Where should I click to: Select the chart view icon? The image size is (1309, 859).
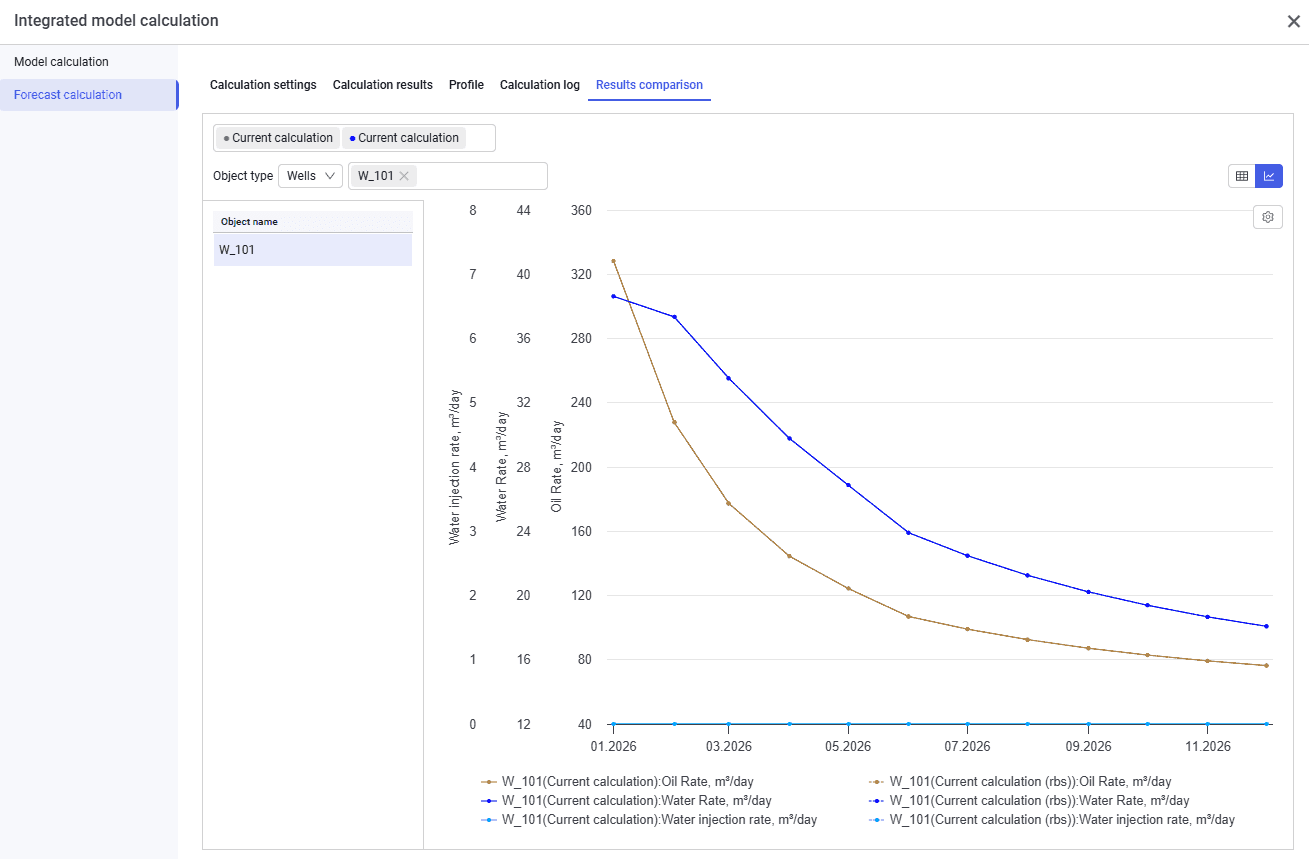pyautogui.click(x=1269, y=176)
